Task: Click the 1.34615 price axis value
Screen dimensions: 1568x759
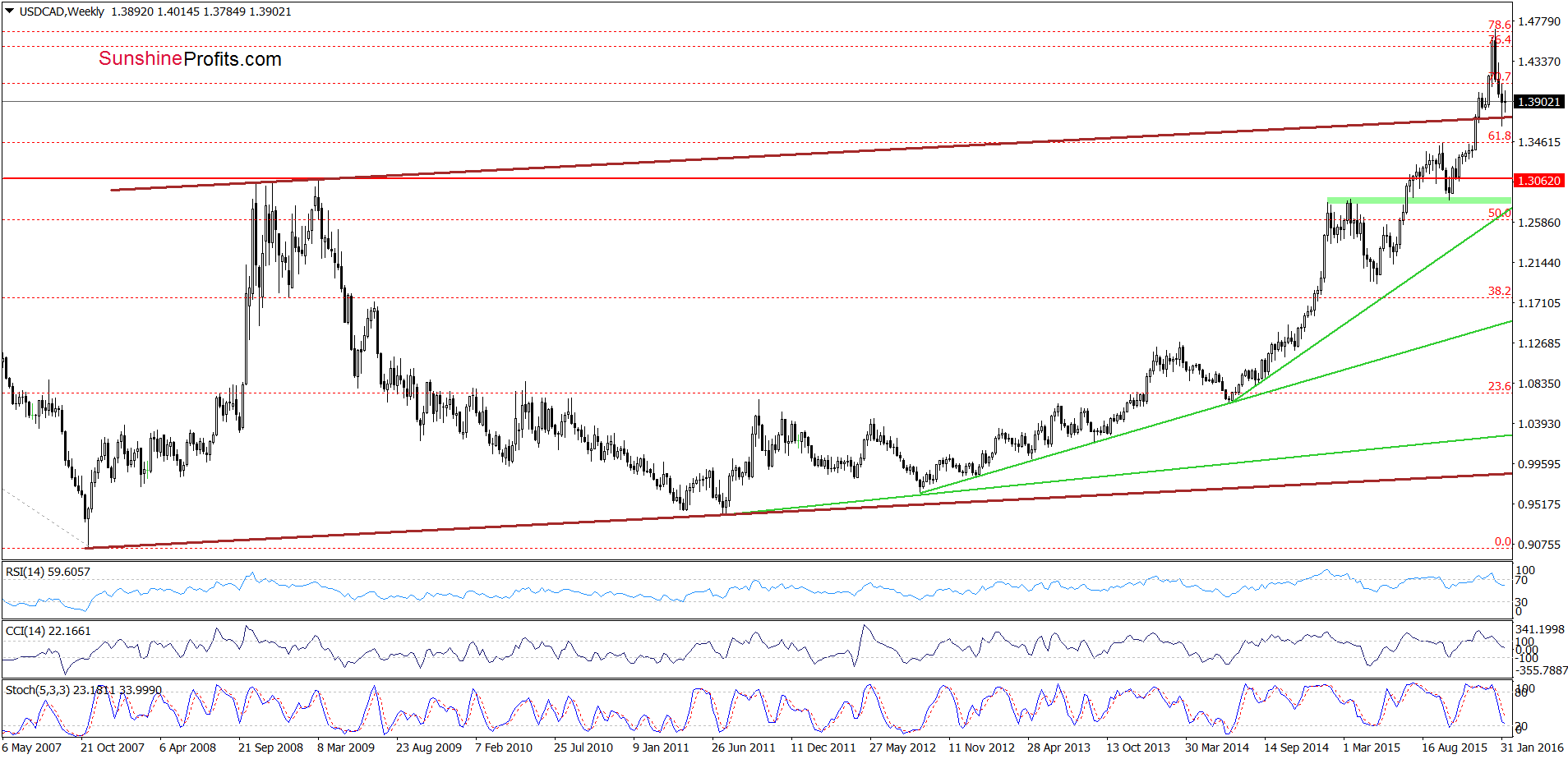Action: pos(1538,142)
